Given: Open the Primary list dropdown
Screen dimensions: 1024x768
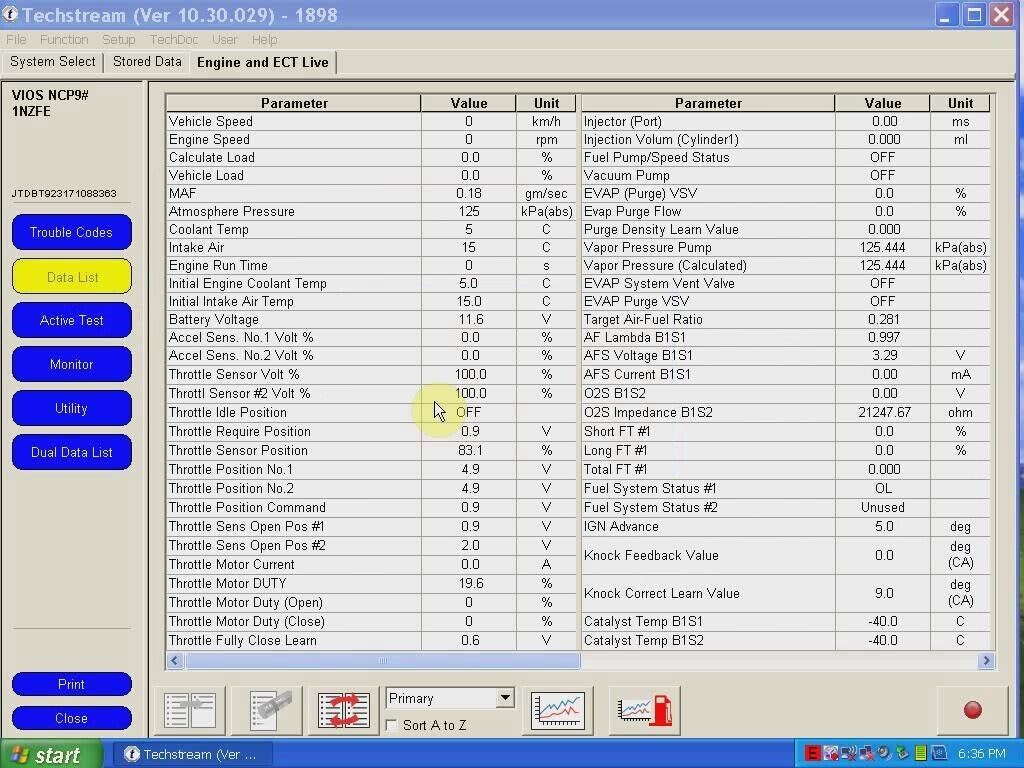Looking at the screenshot, I should tap(504, 698).
